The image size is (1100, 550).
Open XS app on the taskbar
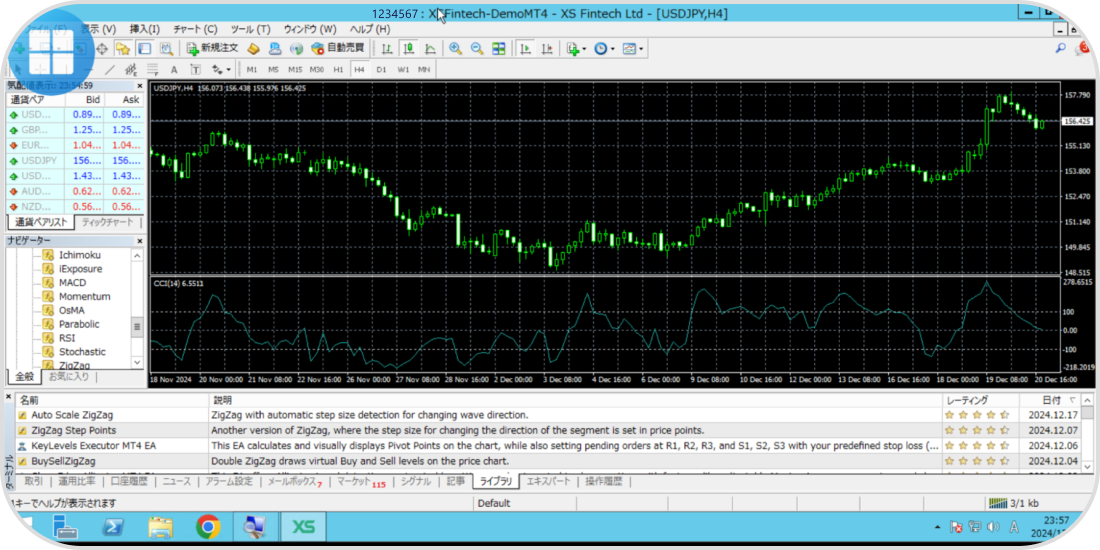point(303,528)
